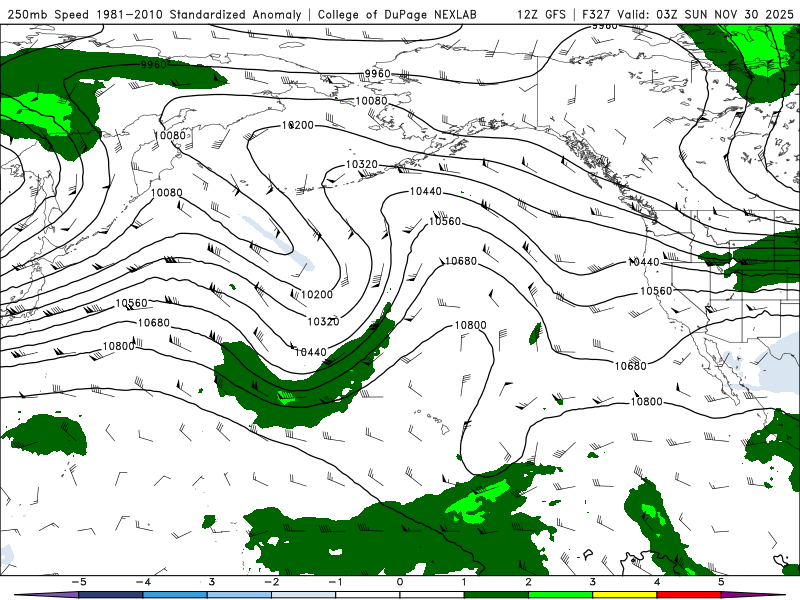Click the '9960' label inside the green shading

[x=154, y=65]
